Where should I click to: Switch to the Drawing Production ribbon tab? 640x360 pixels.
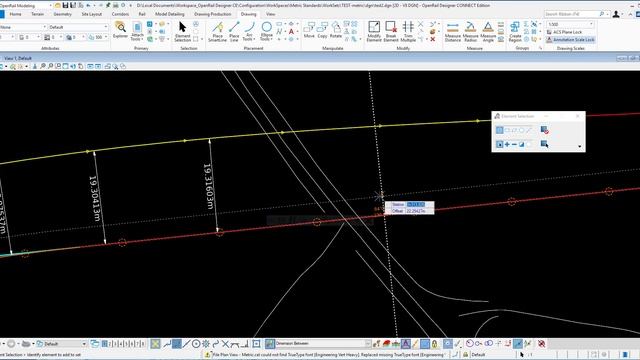(212, 14)
